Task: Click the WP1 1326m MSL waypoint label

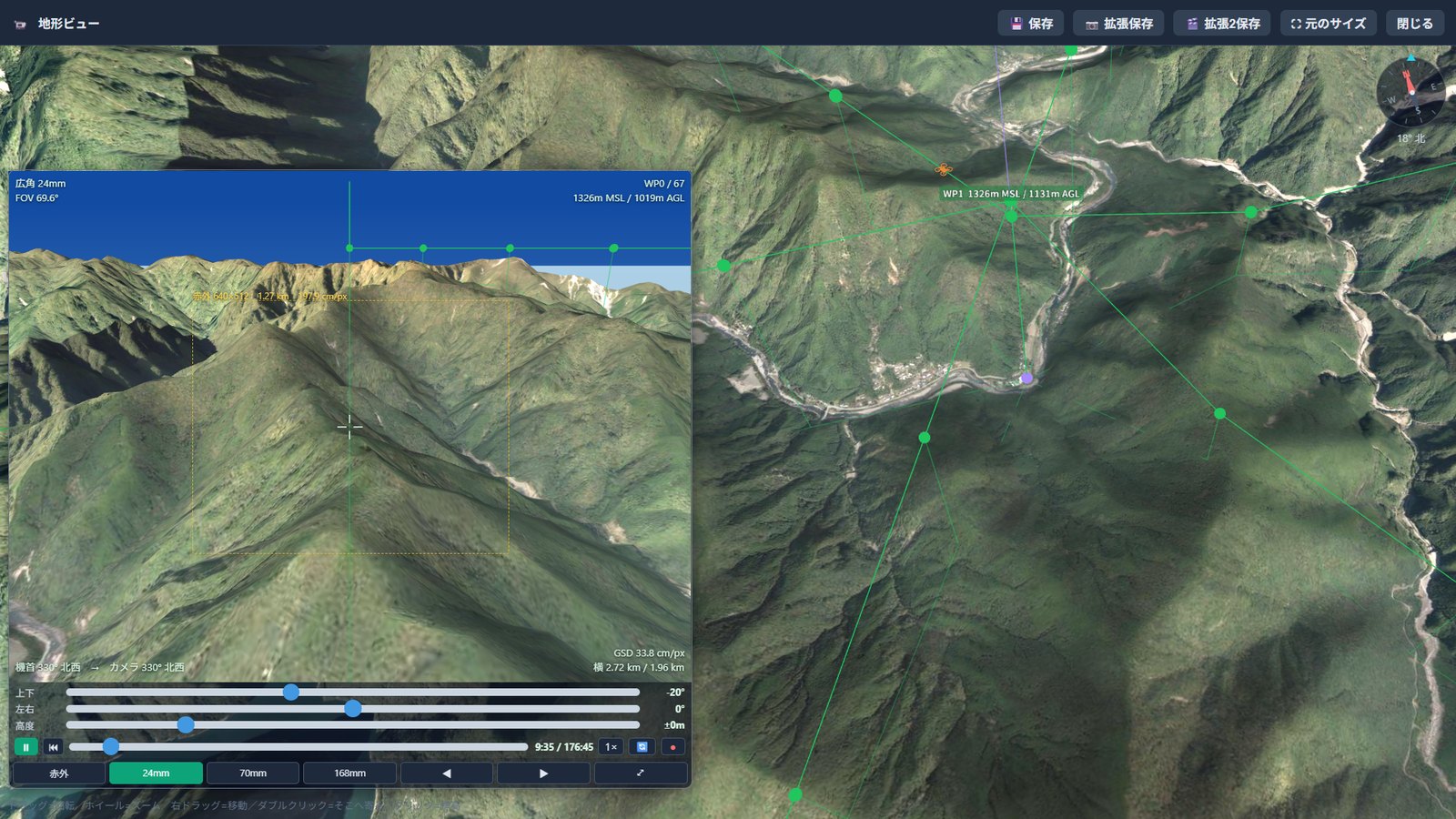Action: point(1010,194)
